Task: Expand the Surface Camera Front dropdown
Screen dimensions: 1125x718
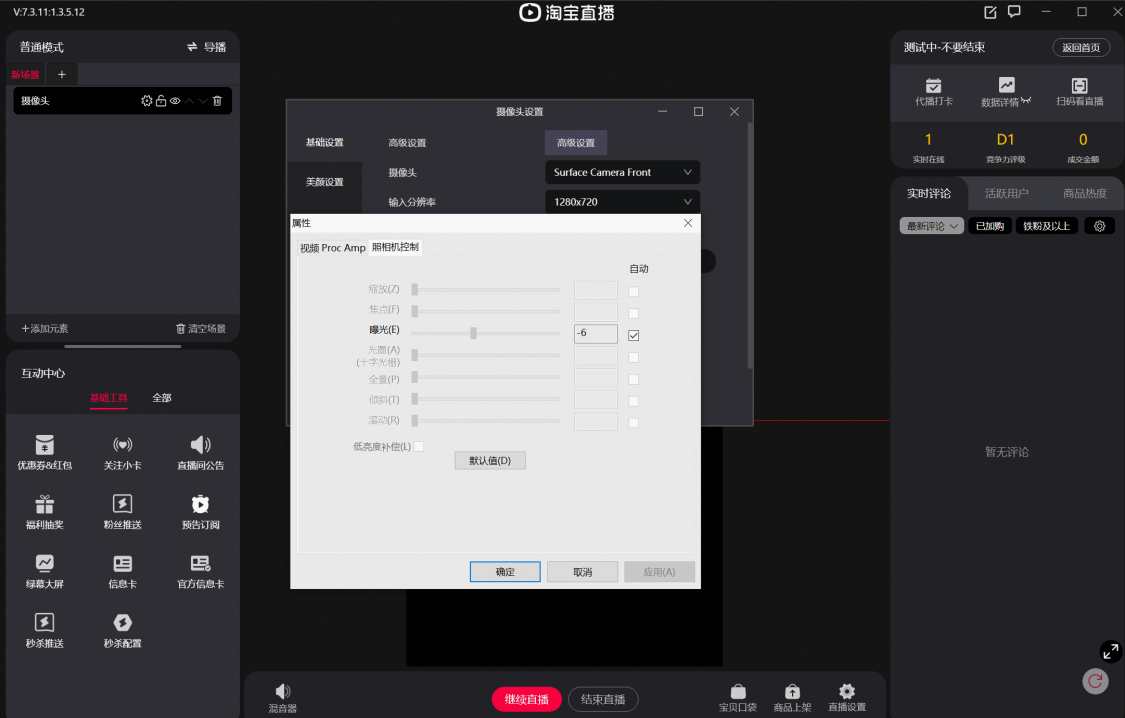Action: click(x=622, y=172)
